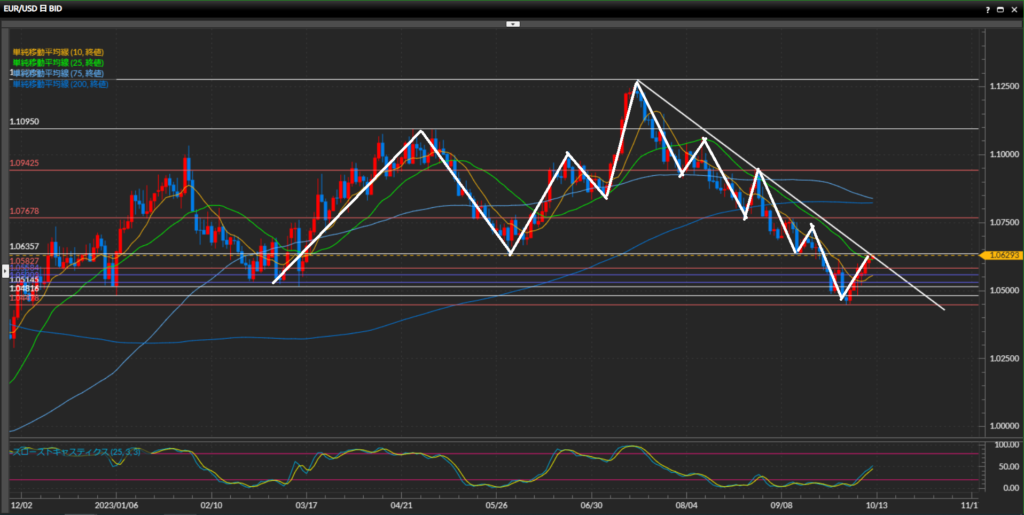Maximize the EUR/USD chart window
Screen dimensions: 1024x515
point(1001,9)
